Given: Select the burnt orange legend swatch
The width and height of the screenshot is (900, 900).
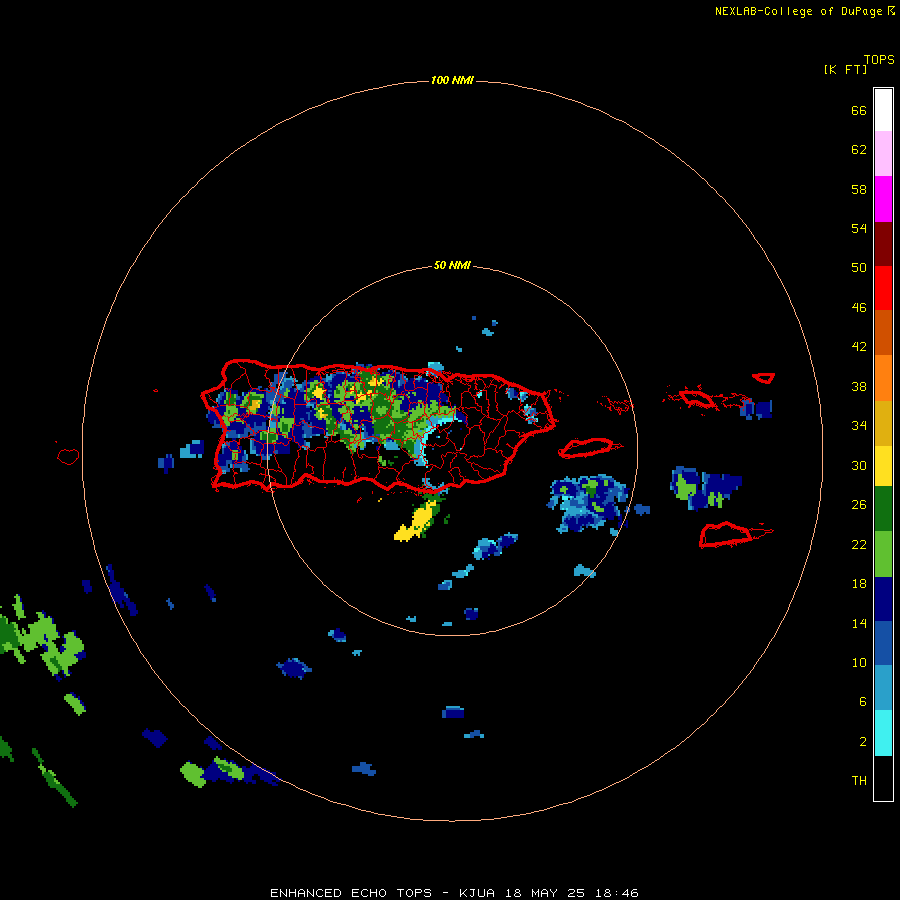Looking at the screenshot, I should tap(883, 332).
